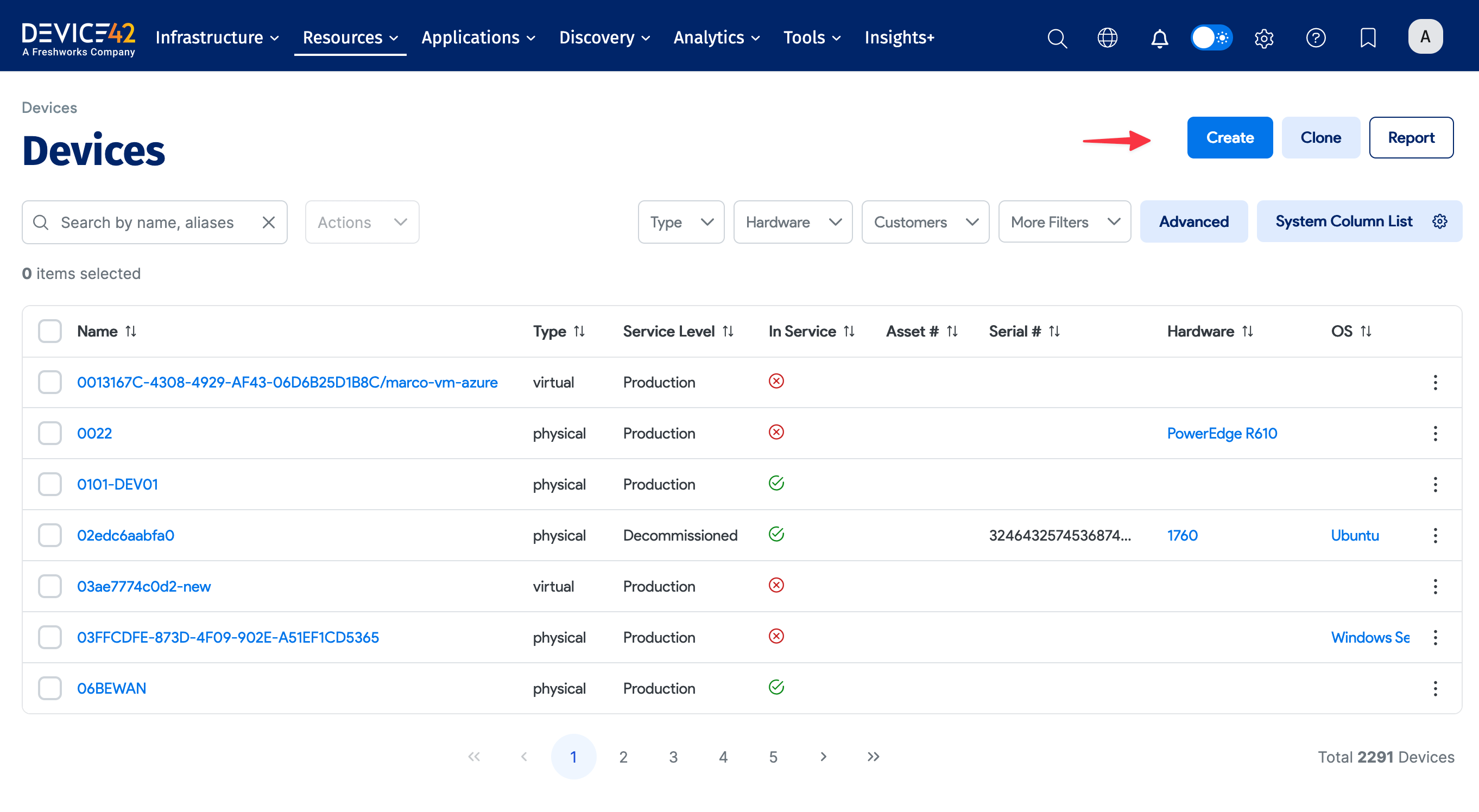This screenshot has width=1479, height=812.
Task: Click the globe language icon
Action: point(1107,38)
